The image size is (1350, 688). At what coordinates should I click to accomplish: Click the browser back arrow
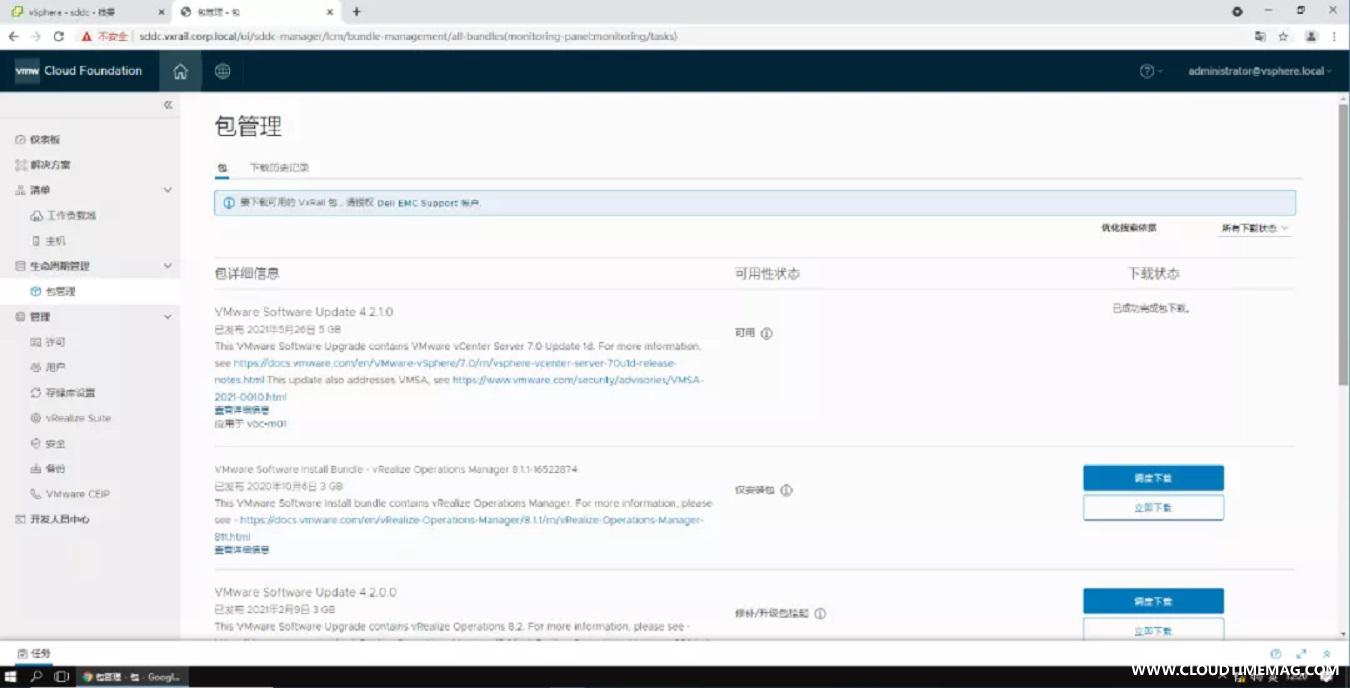click(x=13, y=36)
